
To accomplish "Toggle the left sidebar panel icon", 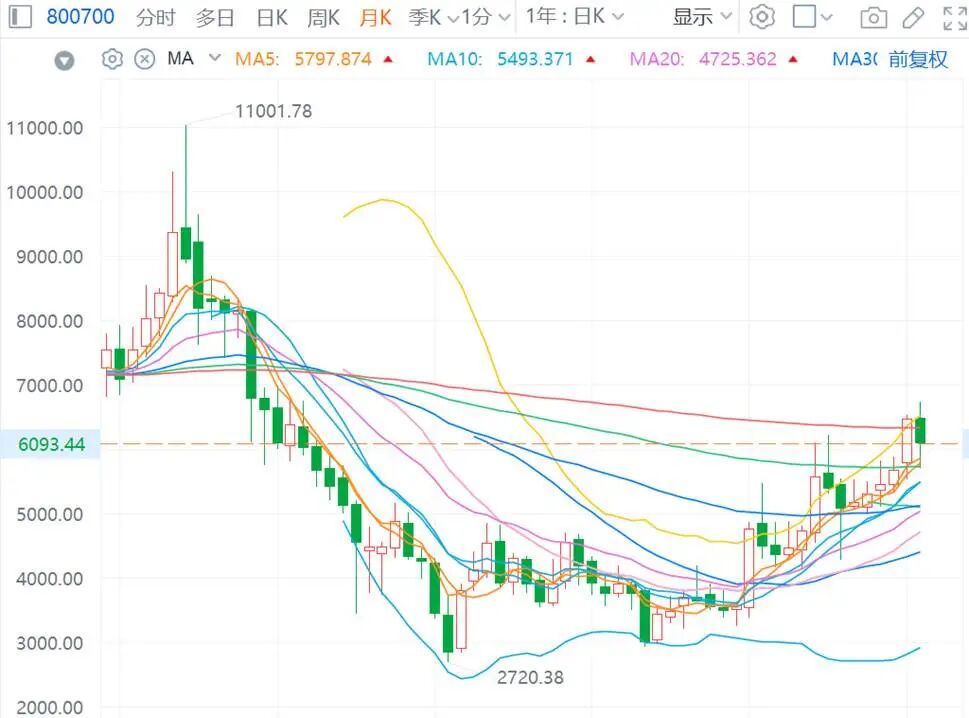I will [x=20, y=17].
